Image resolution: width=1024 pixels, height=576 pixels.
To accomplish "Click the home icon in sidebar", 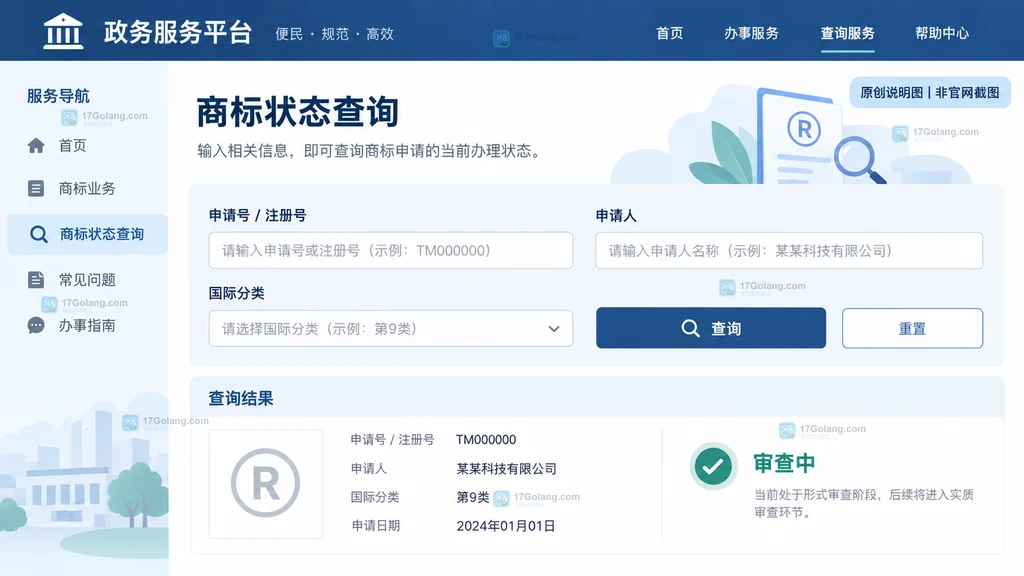I will [37, 145].
